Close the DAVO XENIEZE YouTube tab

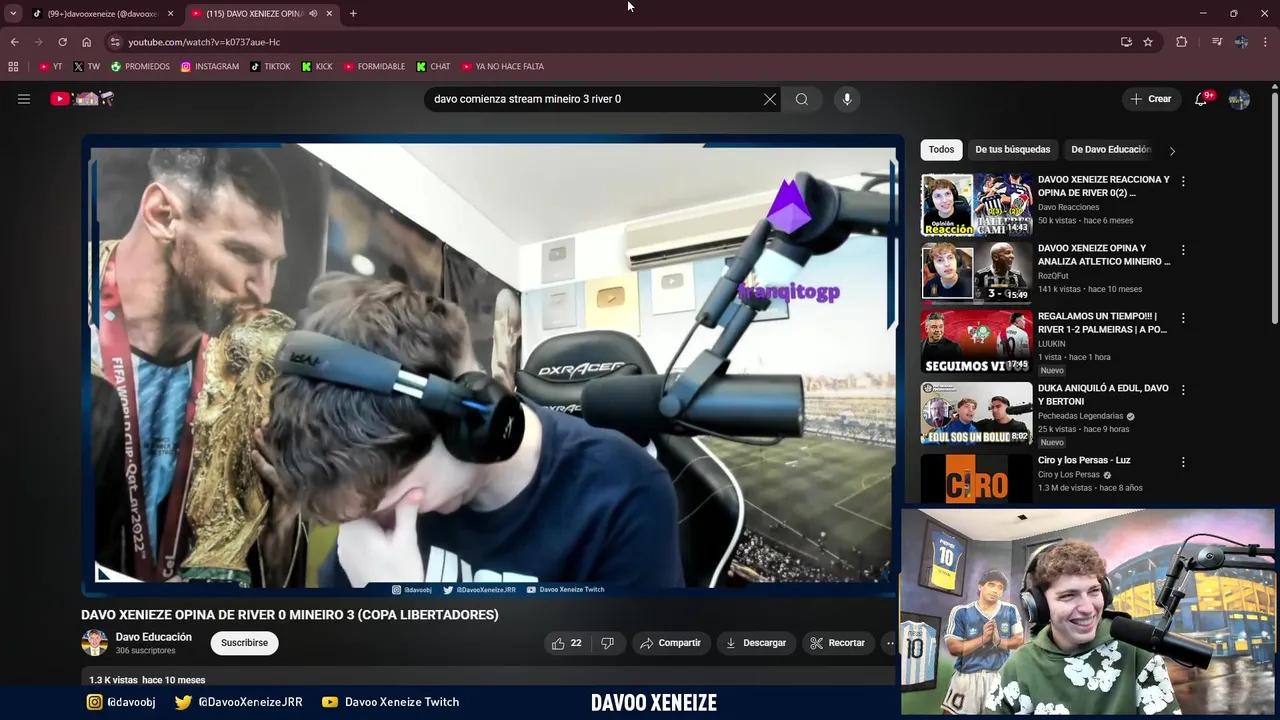tap(329, 13)
